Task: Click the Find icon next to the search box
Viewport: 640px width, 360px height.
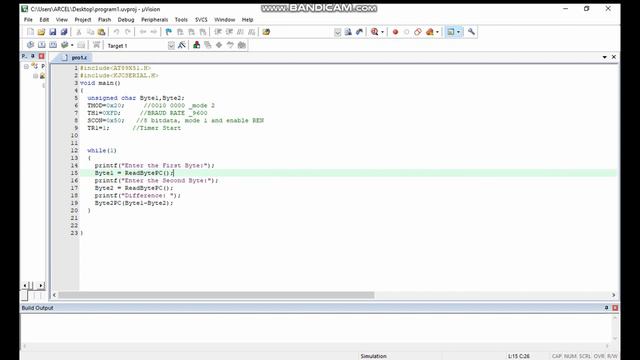Action: coord(348,32)
